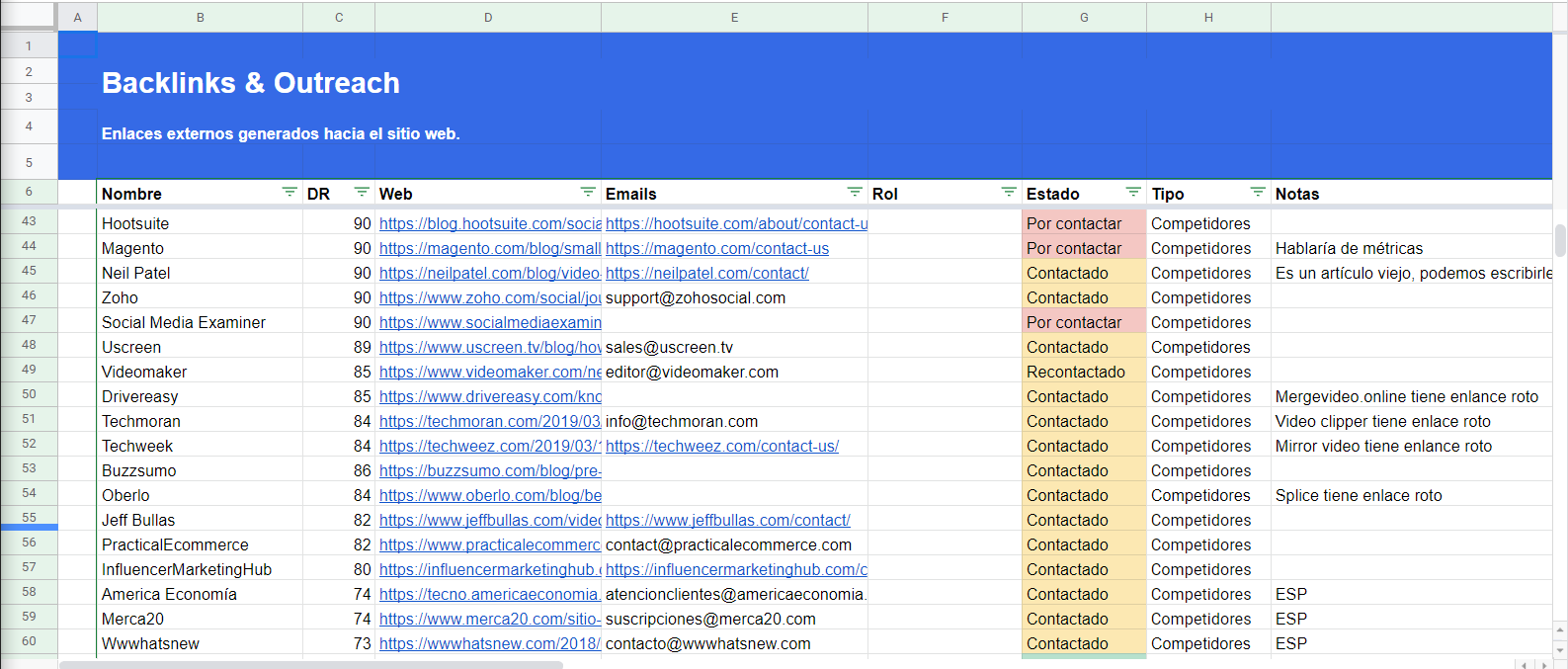Open the DR column filter icon
This screenshot has width=1568, height=669.
click(362, 192)
